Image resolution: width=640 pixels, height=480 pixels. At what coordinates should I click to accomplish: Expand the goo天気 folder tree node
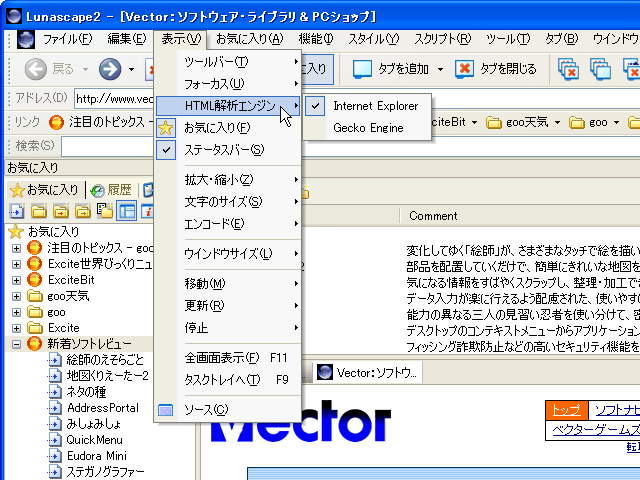pos(16,296)
